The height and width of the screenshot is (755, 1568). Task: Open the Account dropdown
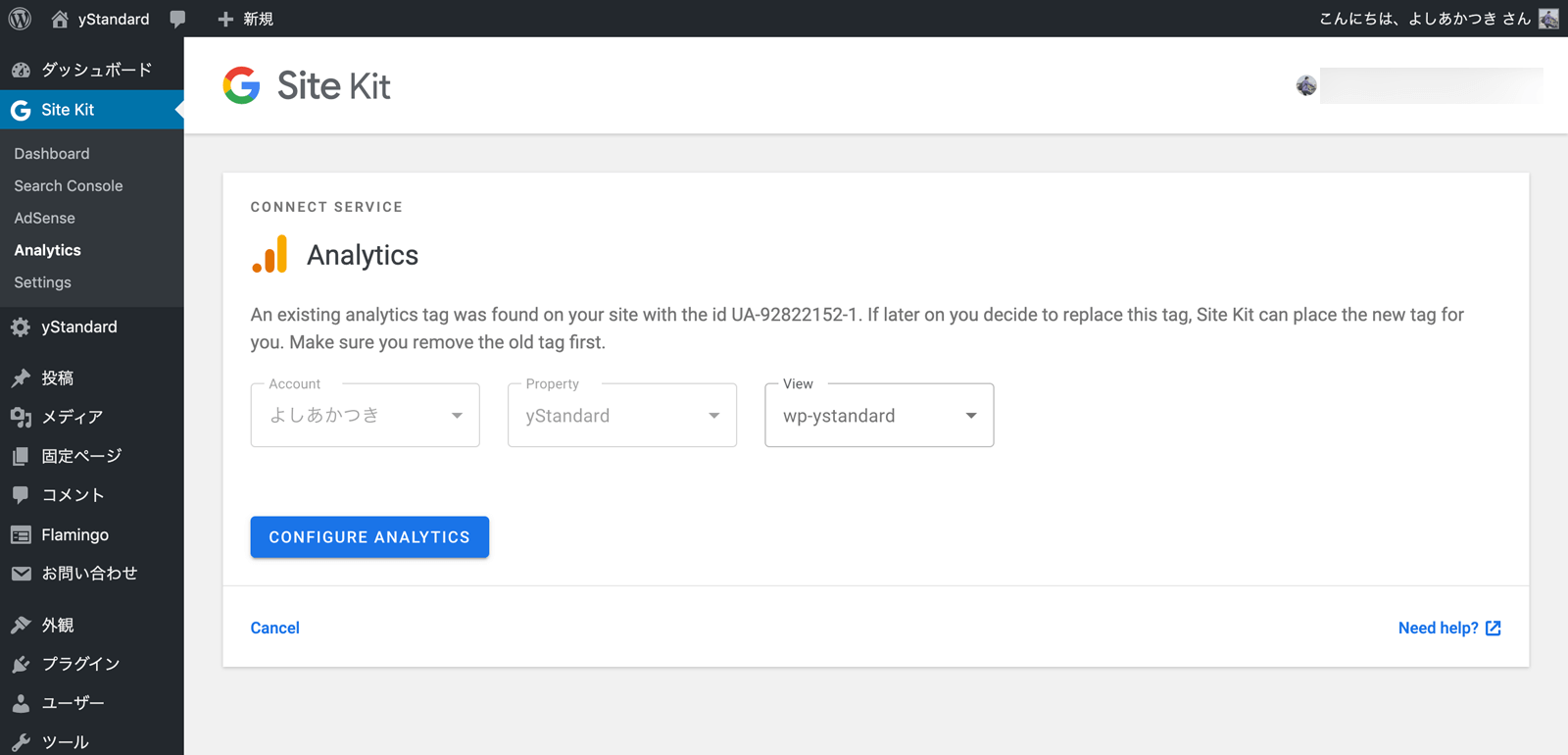coord(365,415)
